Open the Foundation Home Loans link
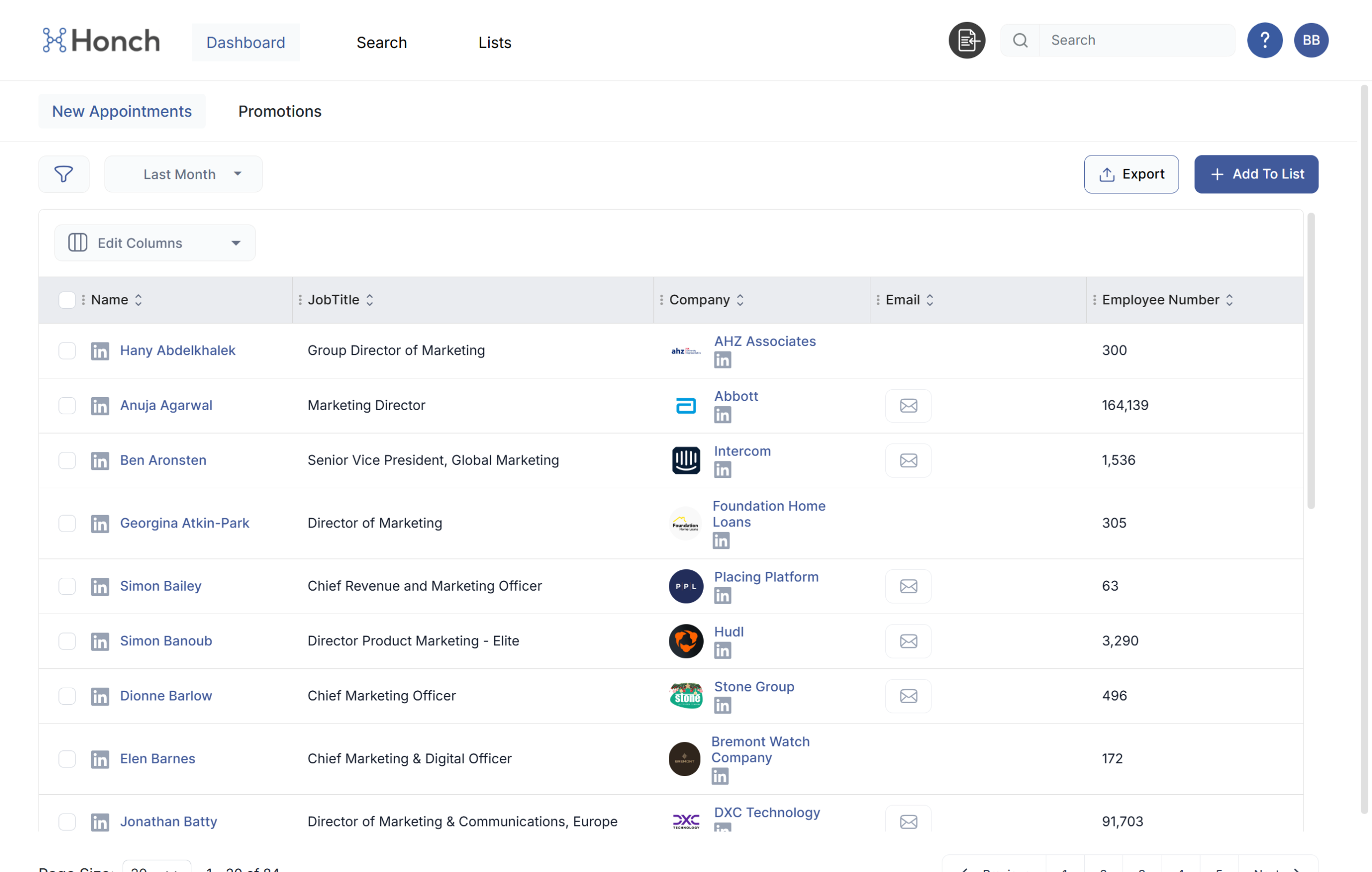 pyautogui.click(x=768, y=513)
